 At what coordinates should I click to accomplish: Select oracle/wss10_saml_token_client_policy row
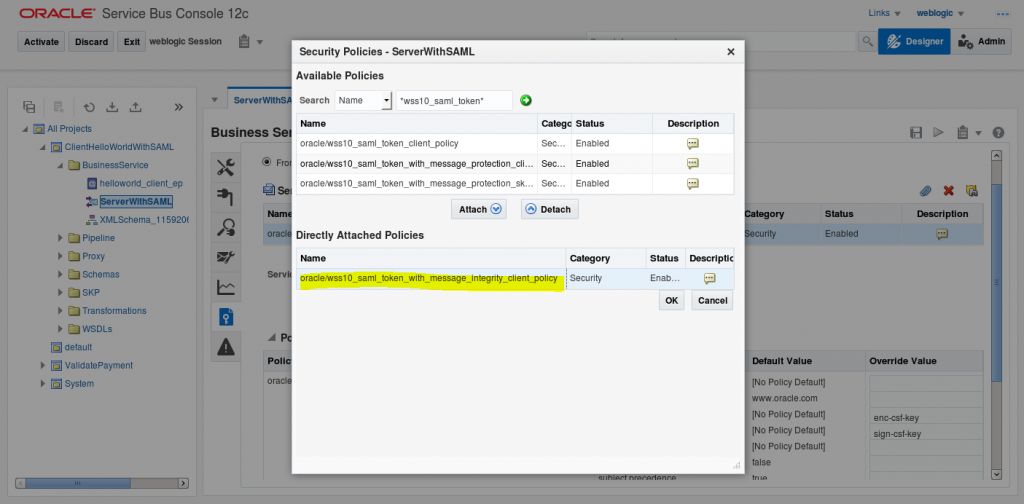click(515, 144)
